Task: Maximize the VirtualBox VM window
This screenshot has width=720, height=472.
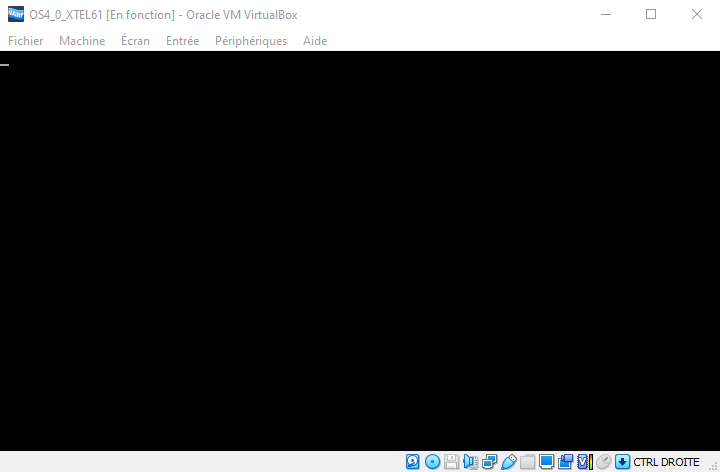Action: pos(651,14)
